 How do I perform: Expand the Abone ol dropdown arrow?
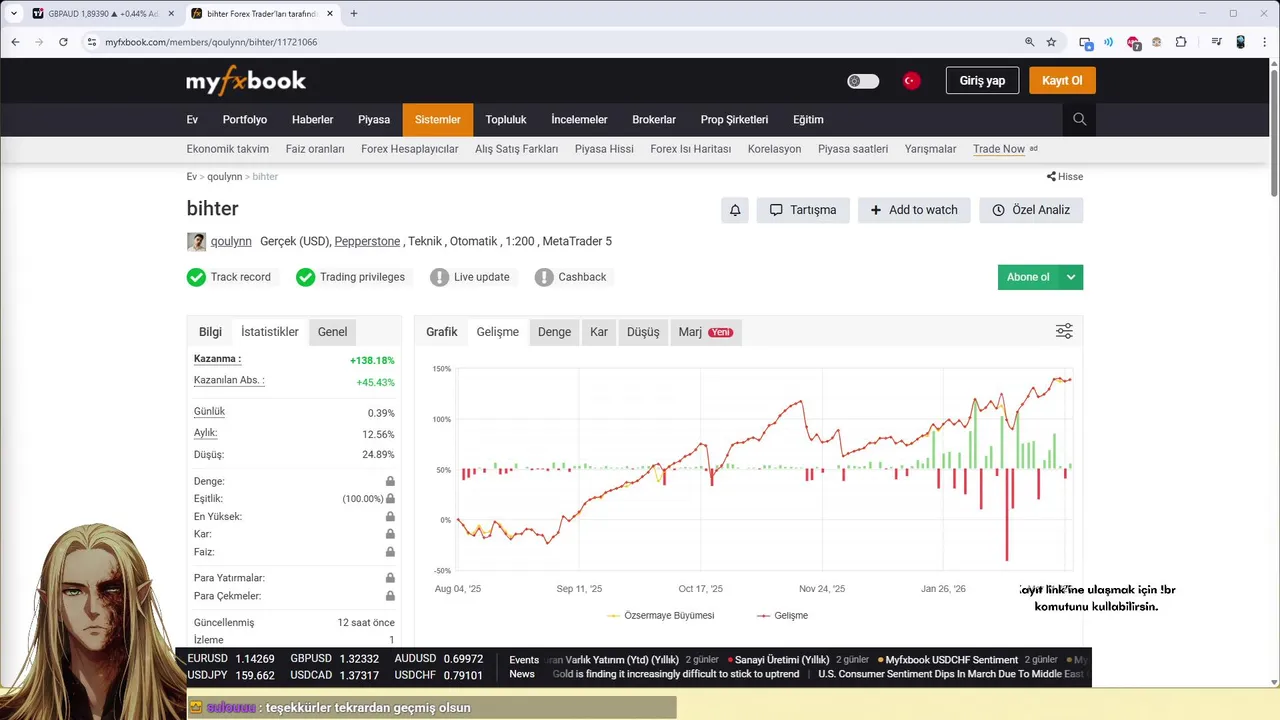pos(1071,277)
